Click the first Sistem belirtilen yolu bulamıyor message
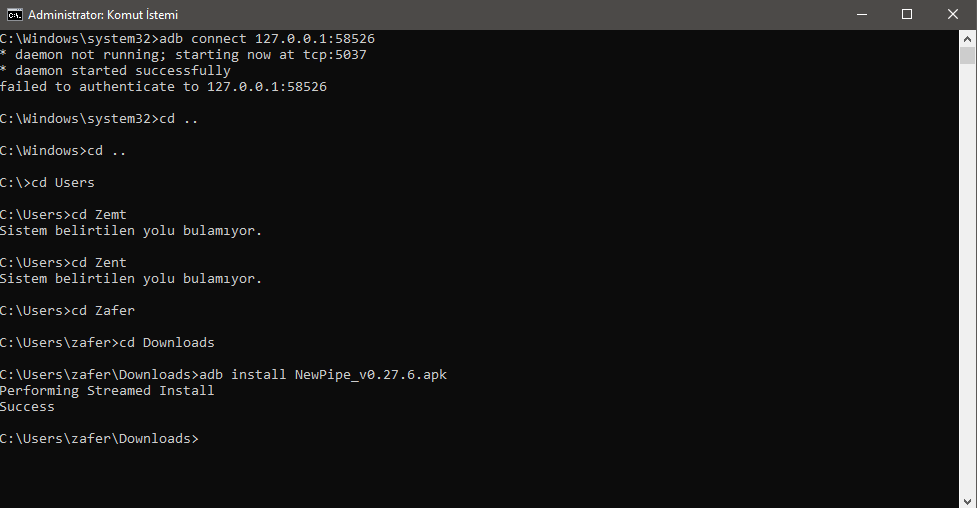The width and height of the screenshot is (977, 508). tap(131, 231)
